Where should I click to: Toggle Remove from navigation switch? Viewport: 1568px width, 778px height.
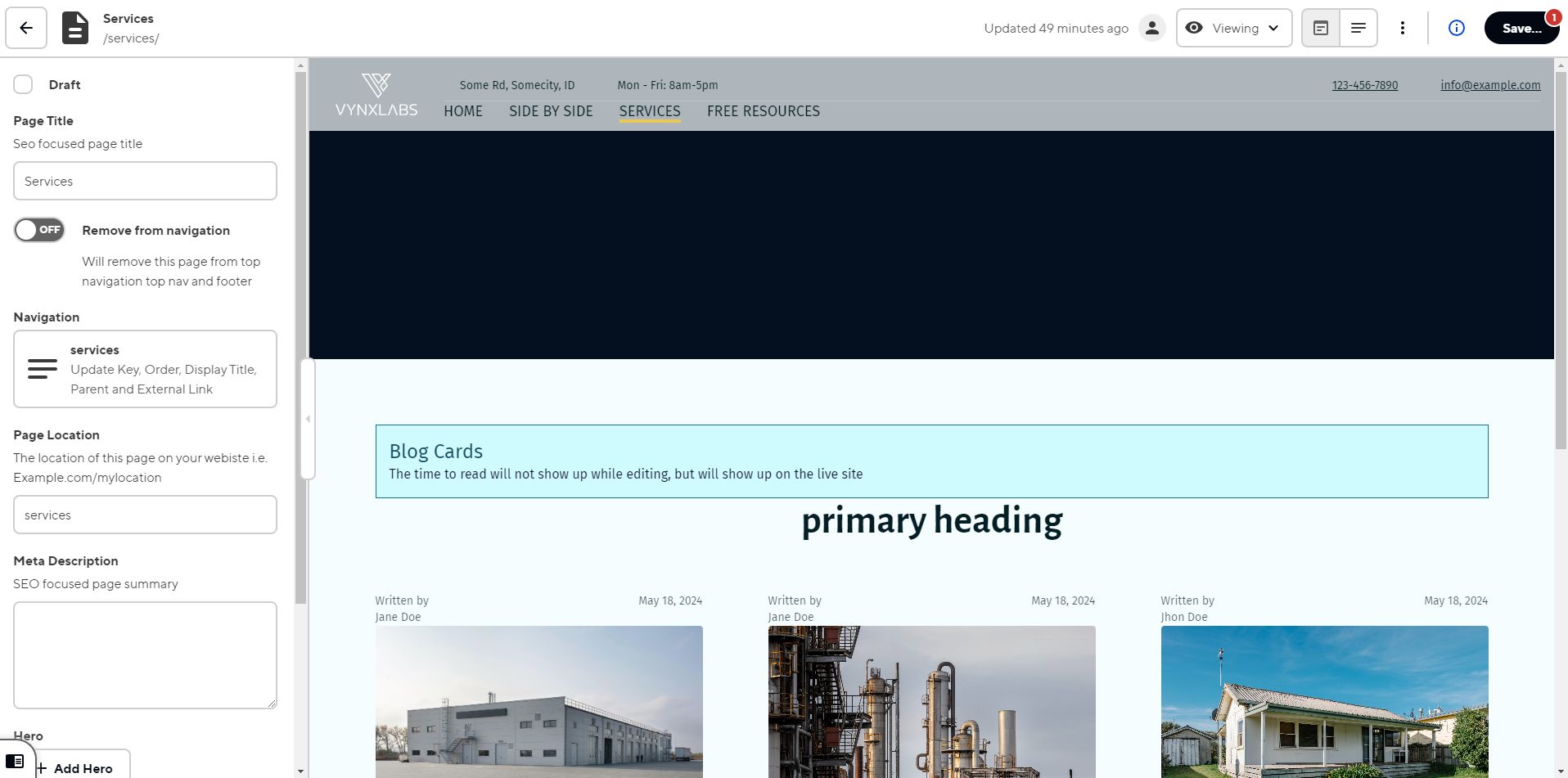click(x=39, y=230)
